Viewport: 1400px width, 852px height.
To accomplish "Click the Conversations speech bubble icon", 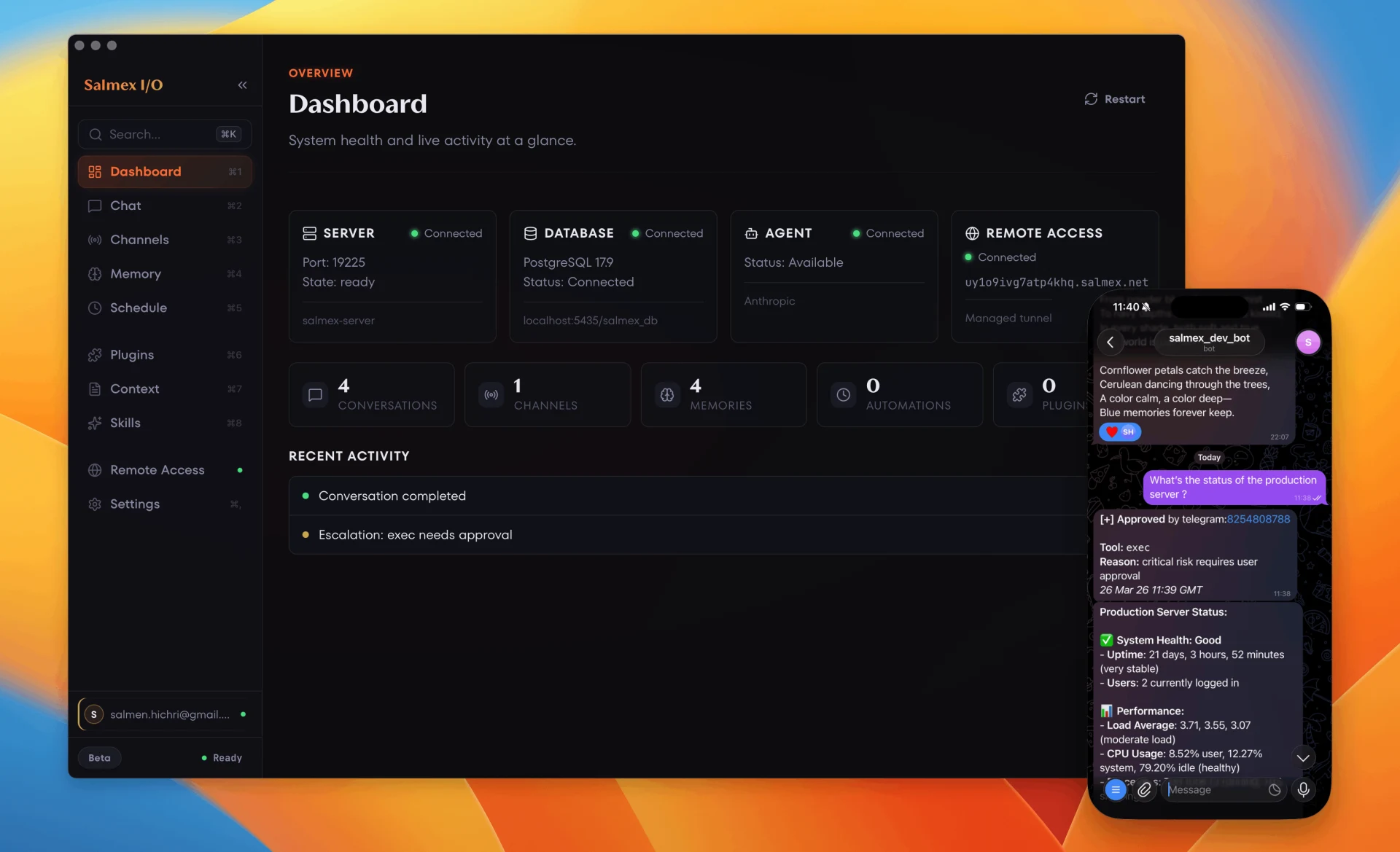I will pos(315,394).
